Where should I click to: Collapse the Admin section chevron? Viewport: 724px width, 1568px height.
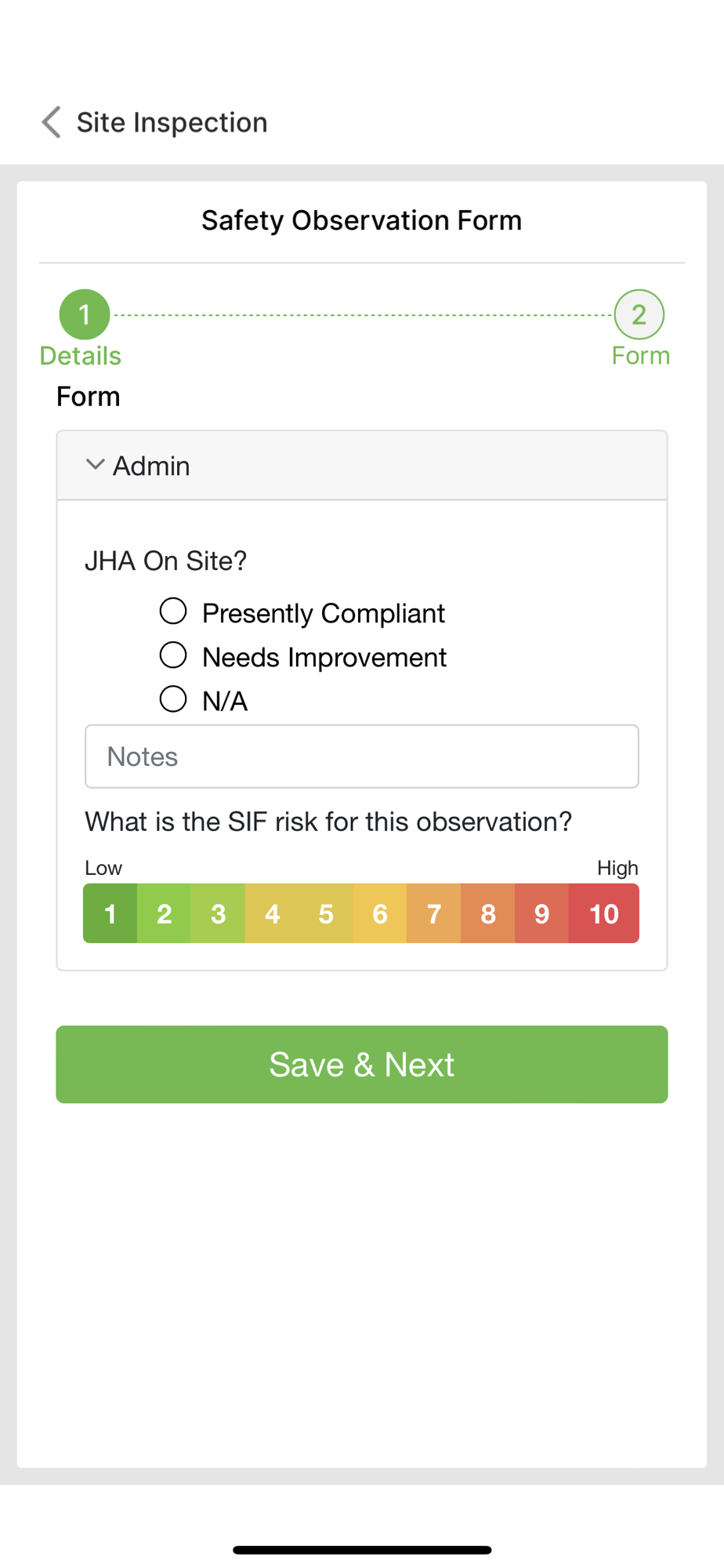tap(96, 465)
